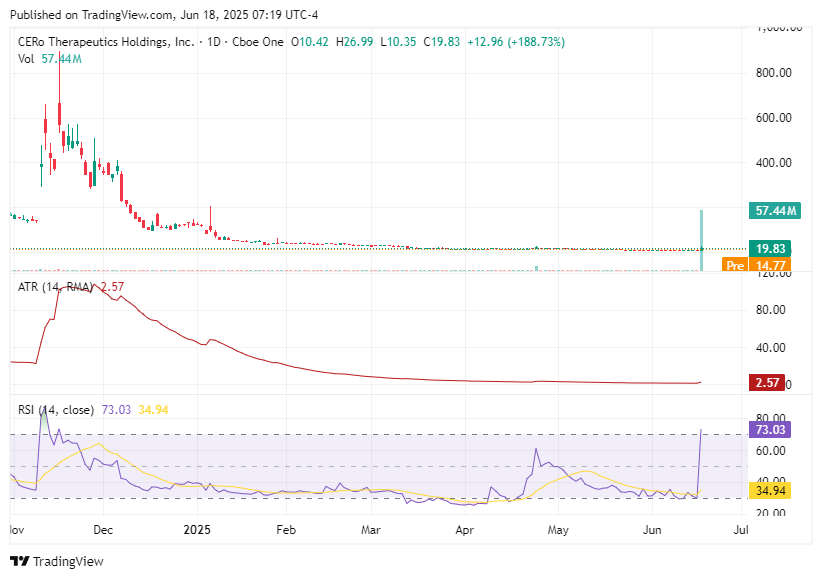Click the change value +12.96 (+188.73%)
This screenshot has width=822, height=579.
coord(516,42)
